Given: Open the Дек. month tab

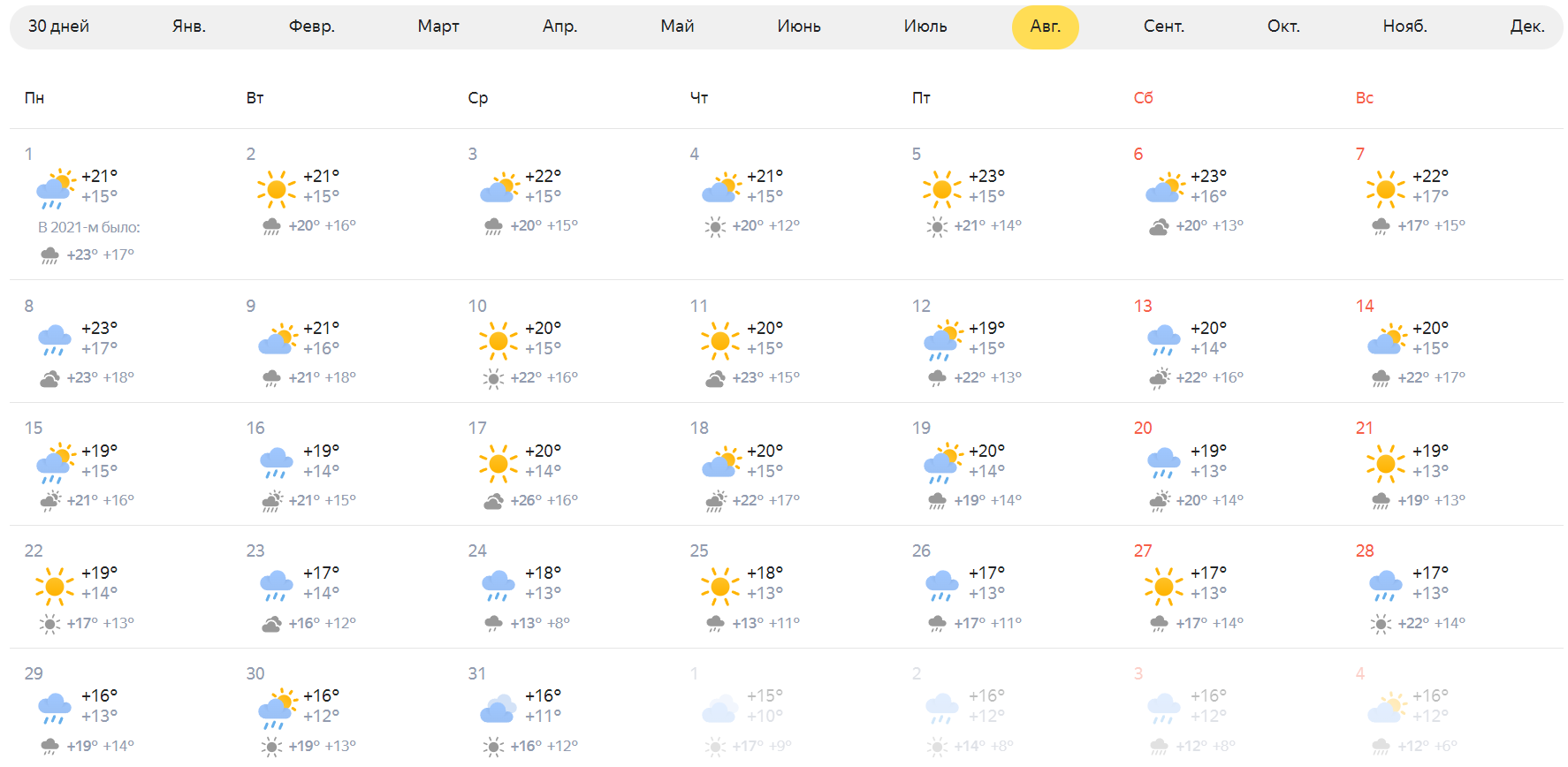Looking at the screenshot, I should (1526, 27).
